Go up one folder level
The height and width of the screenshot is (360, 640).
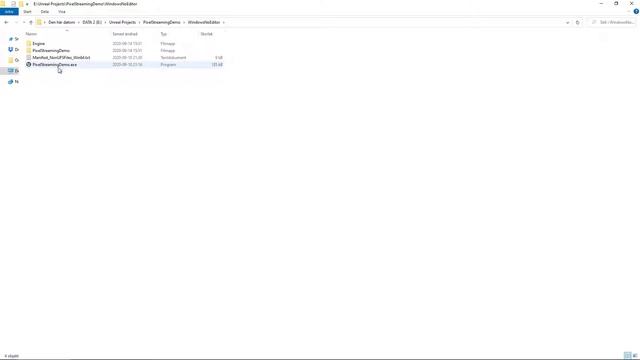point(31,22)
